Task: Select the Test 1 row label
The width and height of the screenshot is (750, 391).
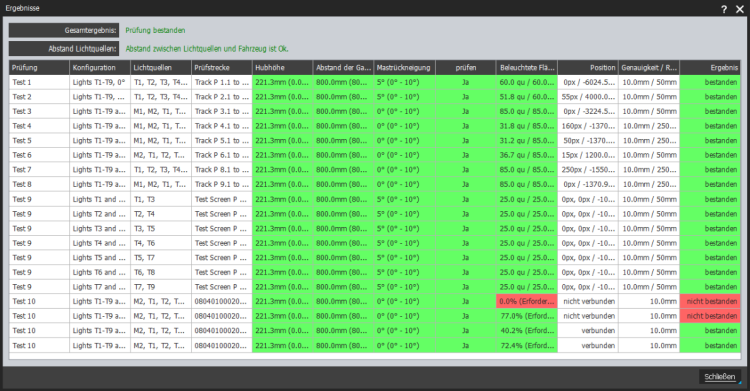Action: (39, 82)
